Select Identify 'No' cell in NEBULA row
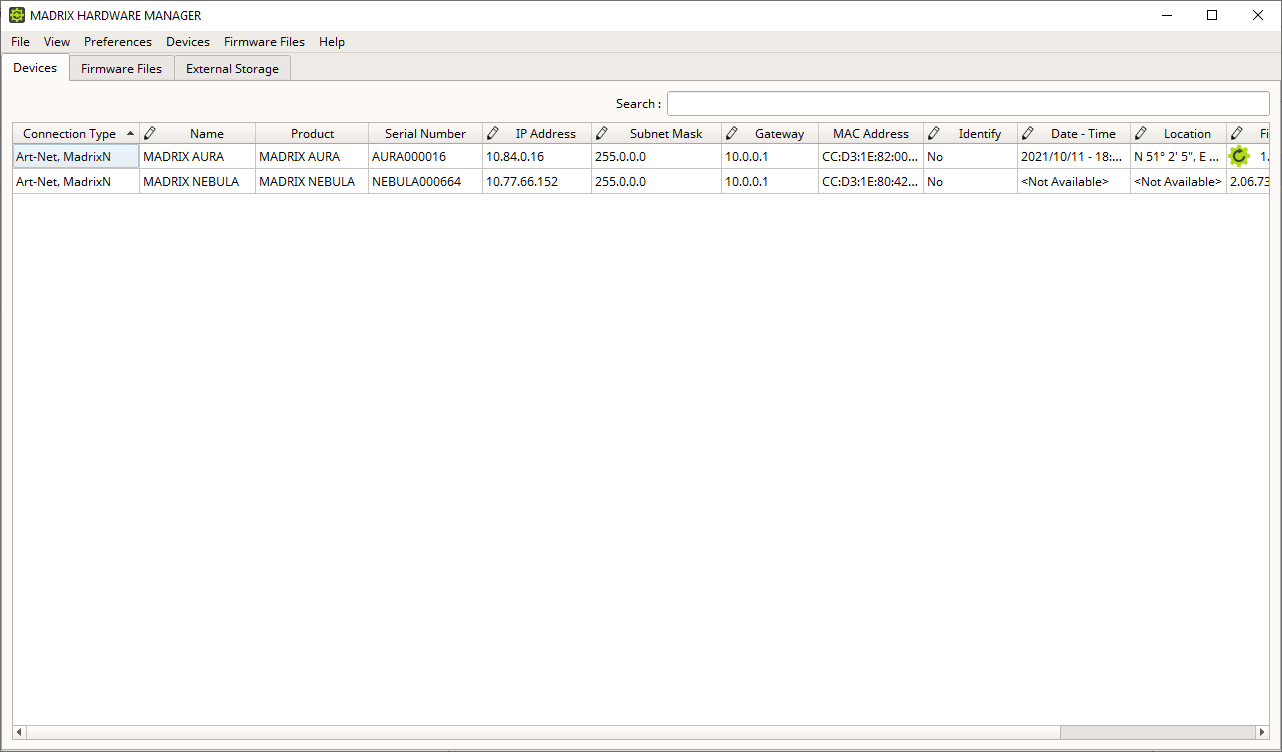 [x=970, y=182]
